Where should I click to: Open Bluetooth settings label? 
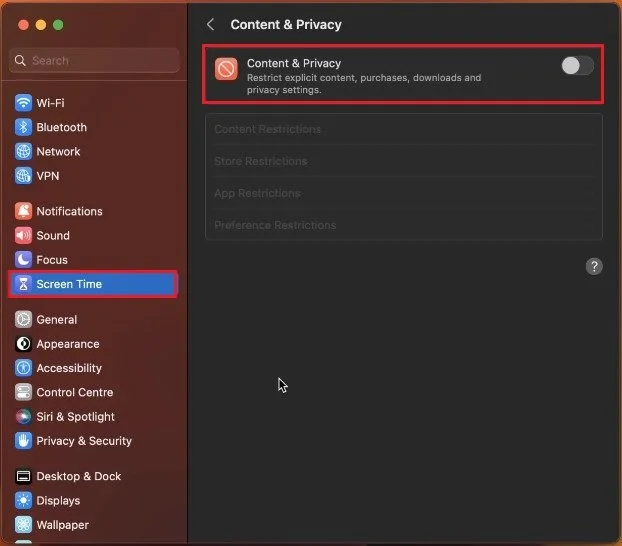tap(61, 127)
